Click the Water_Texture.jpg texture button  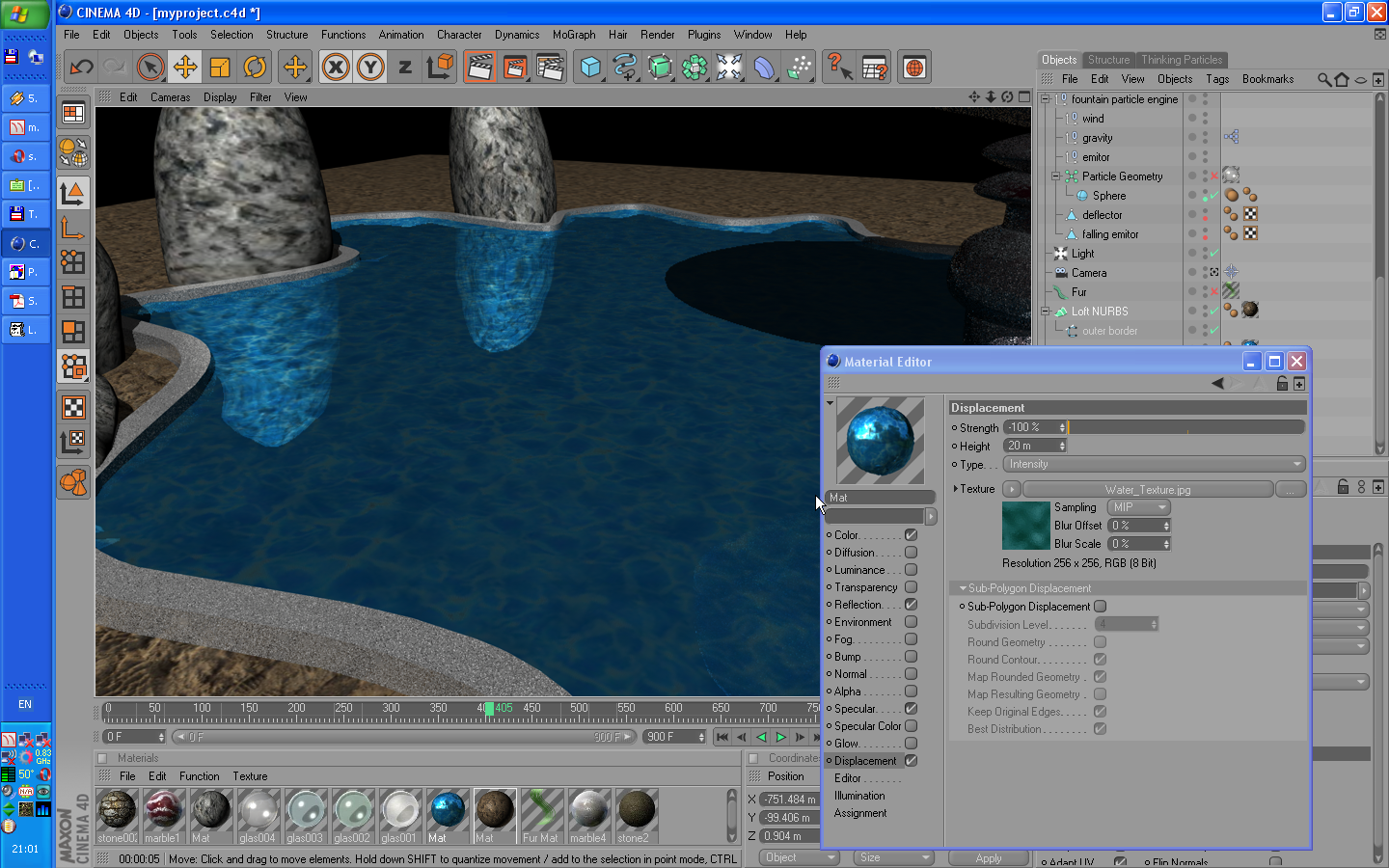point(1148,489)
